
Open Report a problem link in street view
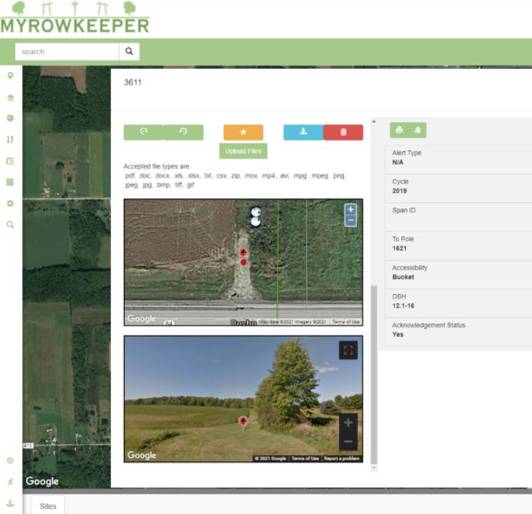pyautogui.click(x=342, y=459)
